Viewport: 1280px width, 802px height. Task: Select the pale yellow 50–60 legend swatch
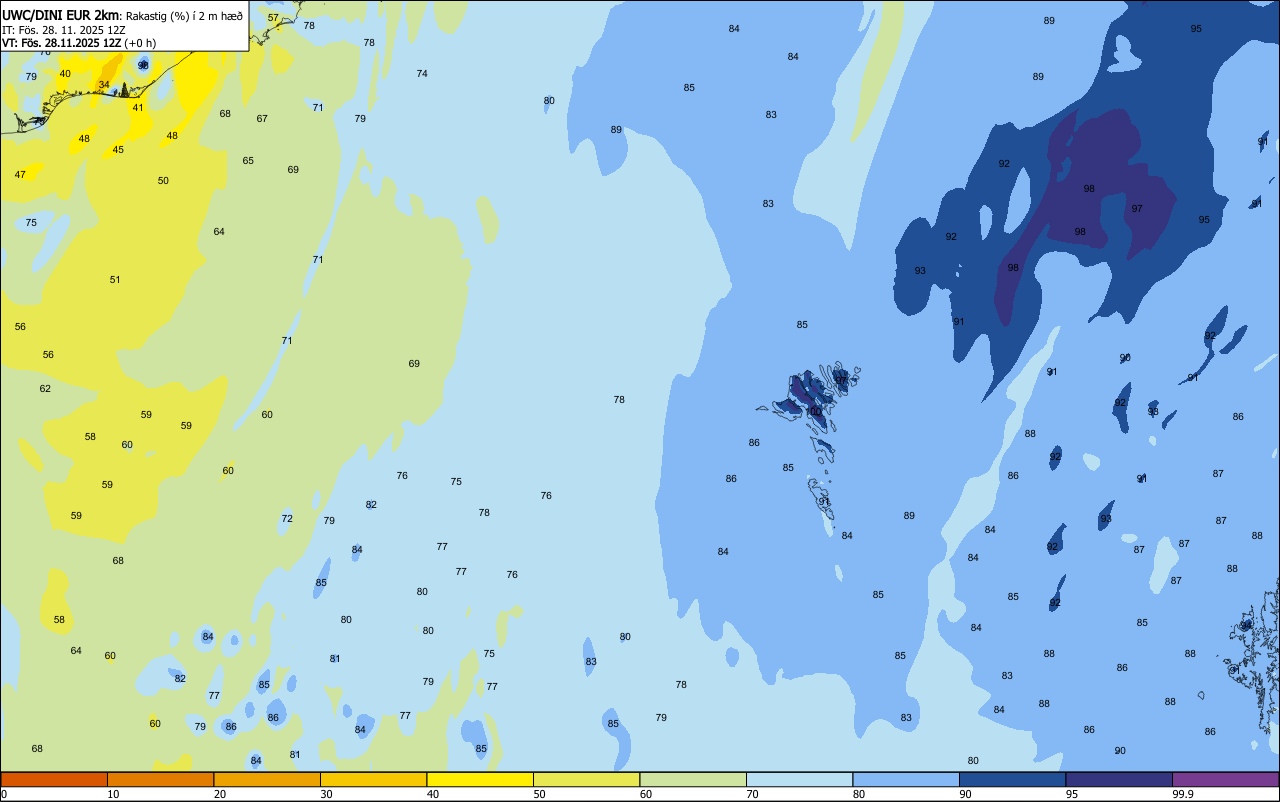[586, 779]
